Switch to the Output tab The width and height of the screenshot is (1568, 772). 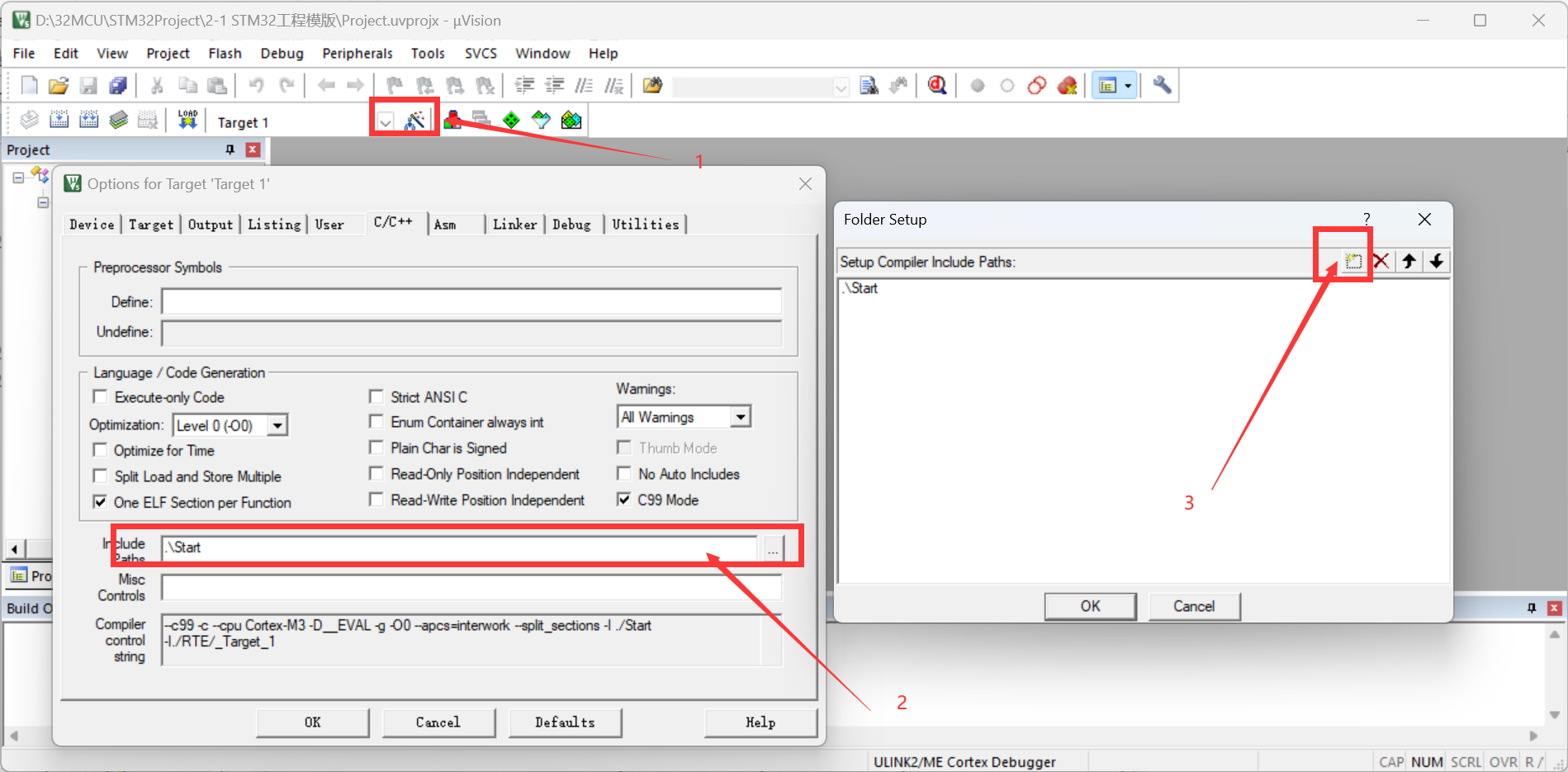211,225
